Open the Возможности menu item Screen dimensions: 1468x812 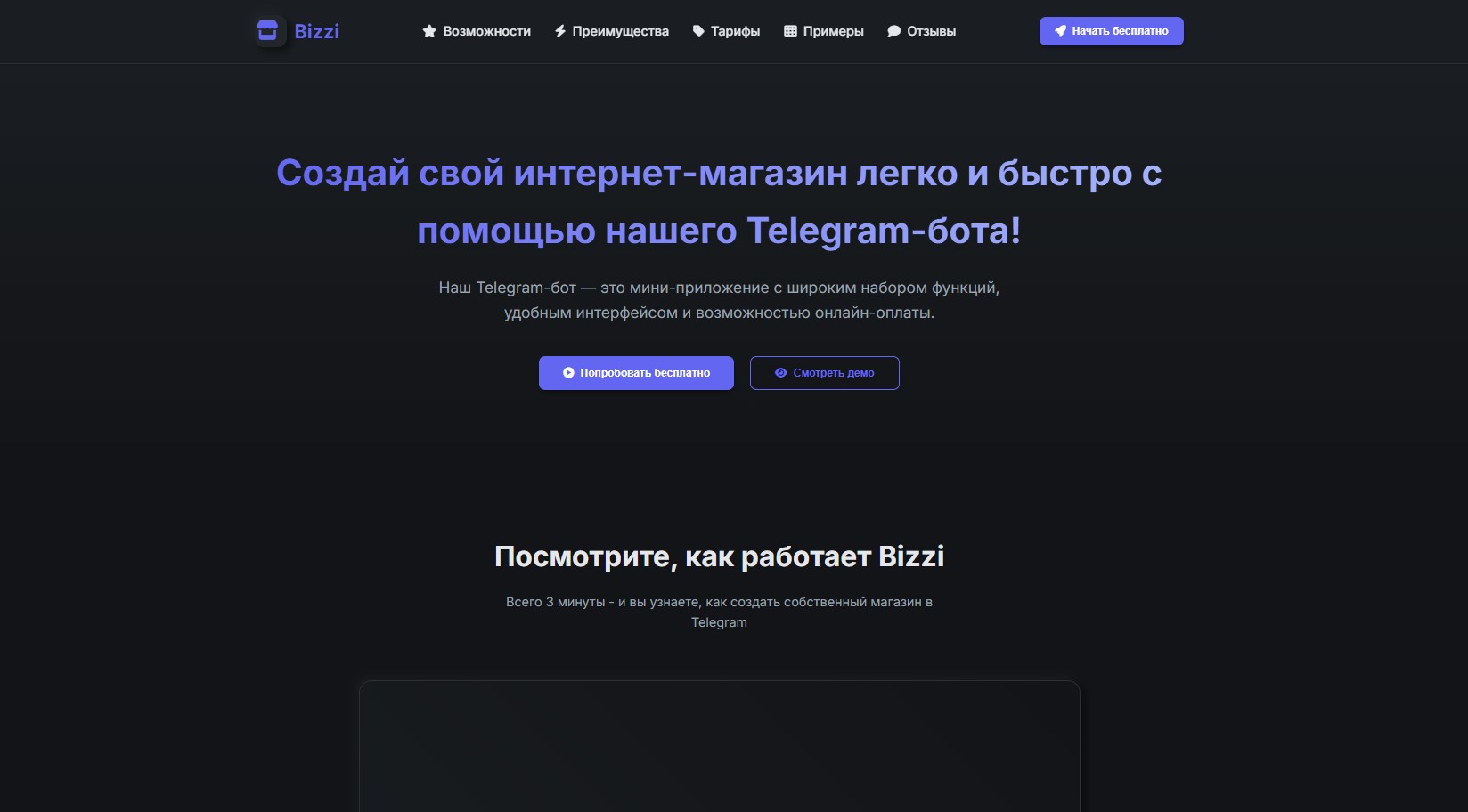point(486,31)
